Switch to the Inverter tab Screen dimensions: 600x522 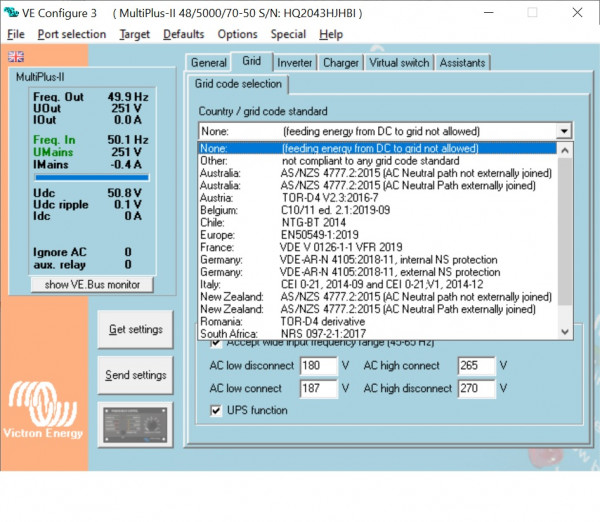point(295,63)
